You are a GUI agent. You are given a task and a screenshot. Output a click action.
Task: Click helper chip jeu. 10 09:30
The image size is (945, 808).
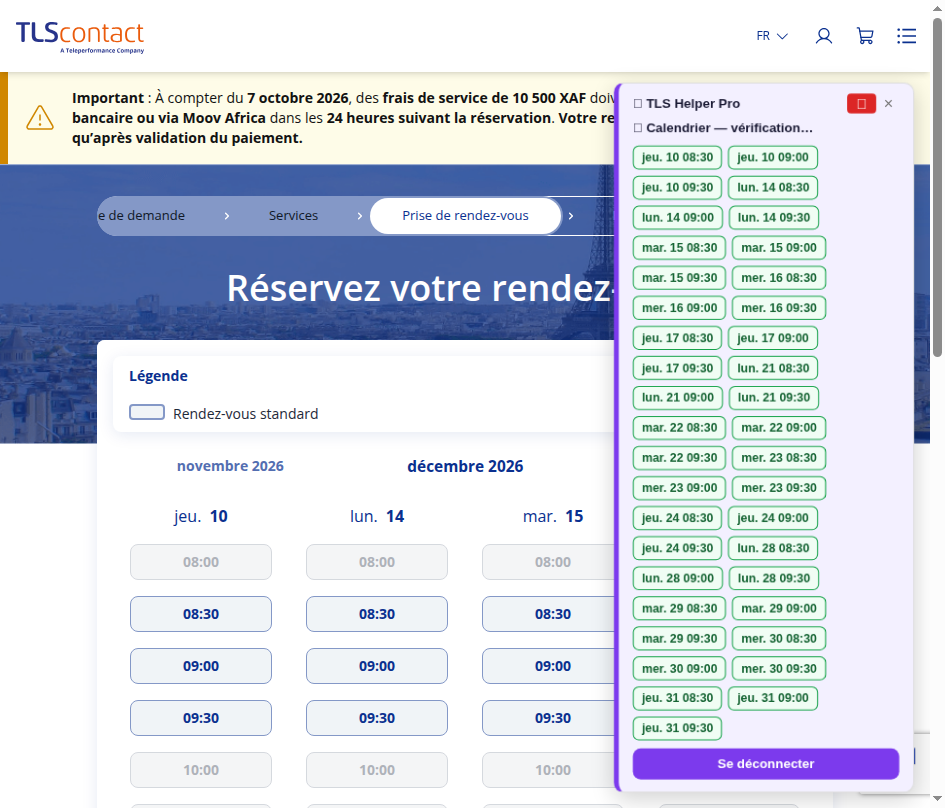click(x=677, y=187)
